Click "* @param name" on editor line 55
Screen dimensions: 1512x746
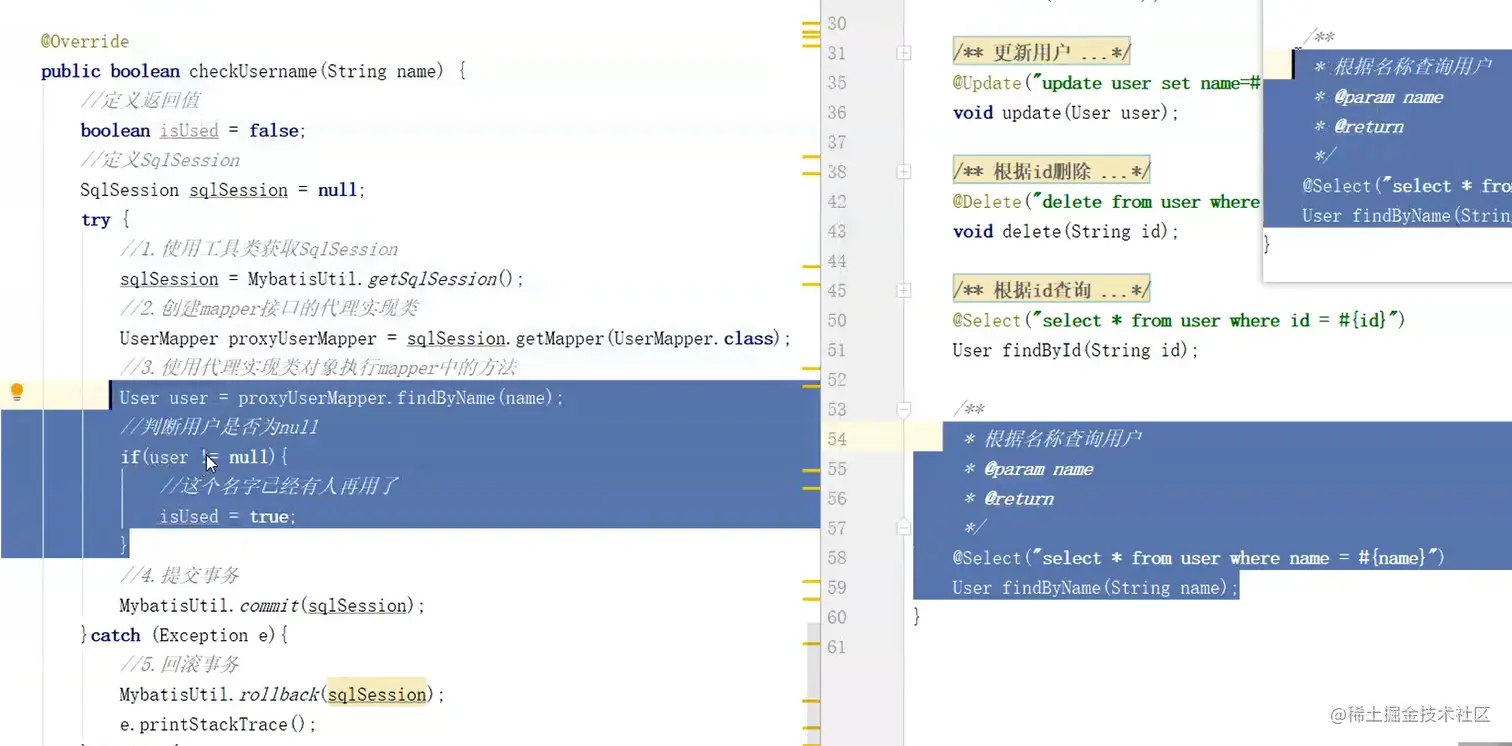[x=1029, y=469]
